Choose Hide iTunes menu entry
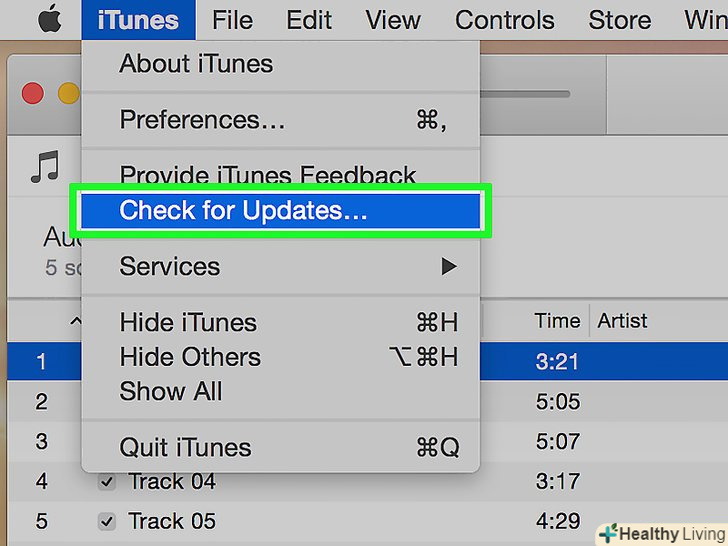Screen dimensions: 728x546 coord(188,323)
